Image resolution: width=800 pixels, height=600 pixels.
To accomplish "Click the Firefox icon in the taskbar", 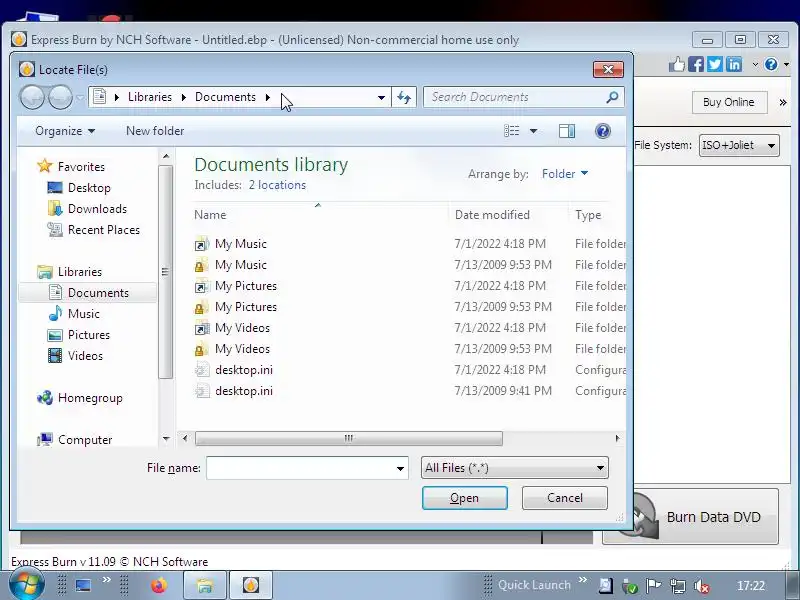I will (x=159, y=585).
